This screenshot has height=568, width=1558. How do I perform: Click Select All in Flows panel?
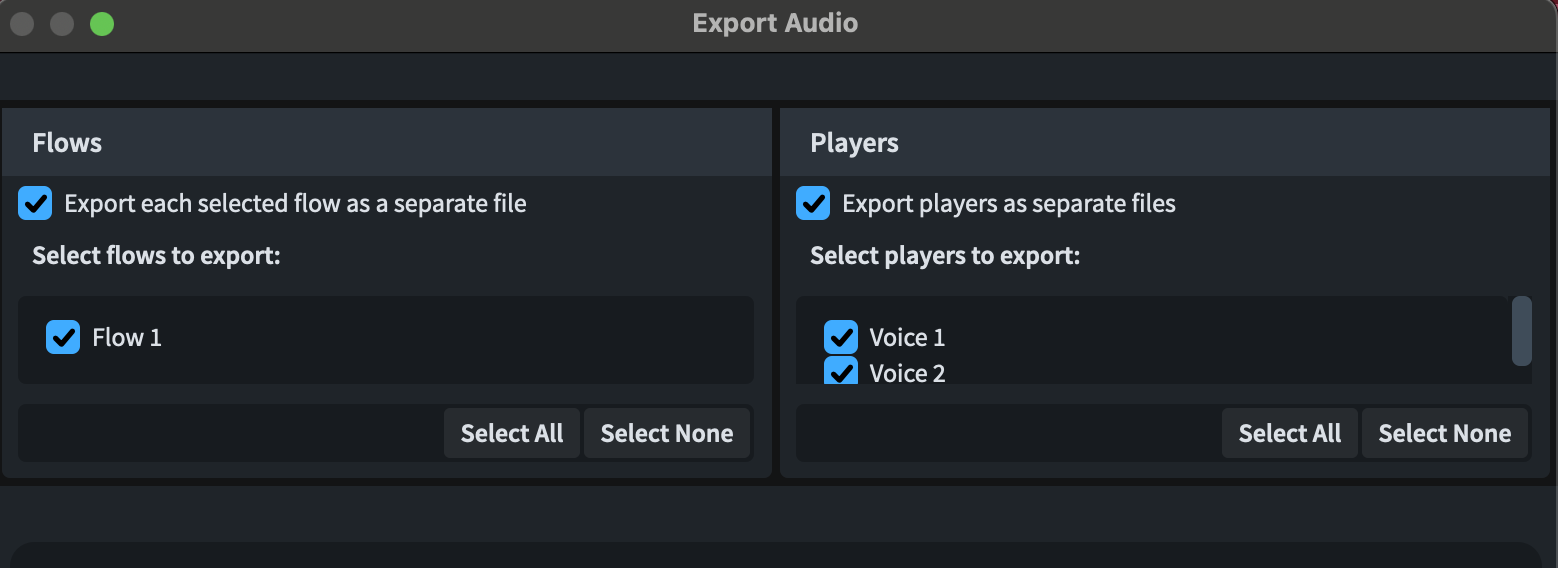(x=512, y=433)
